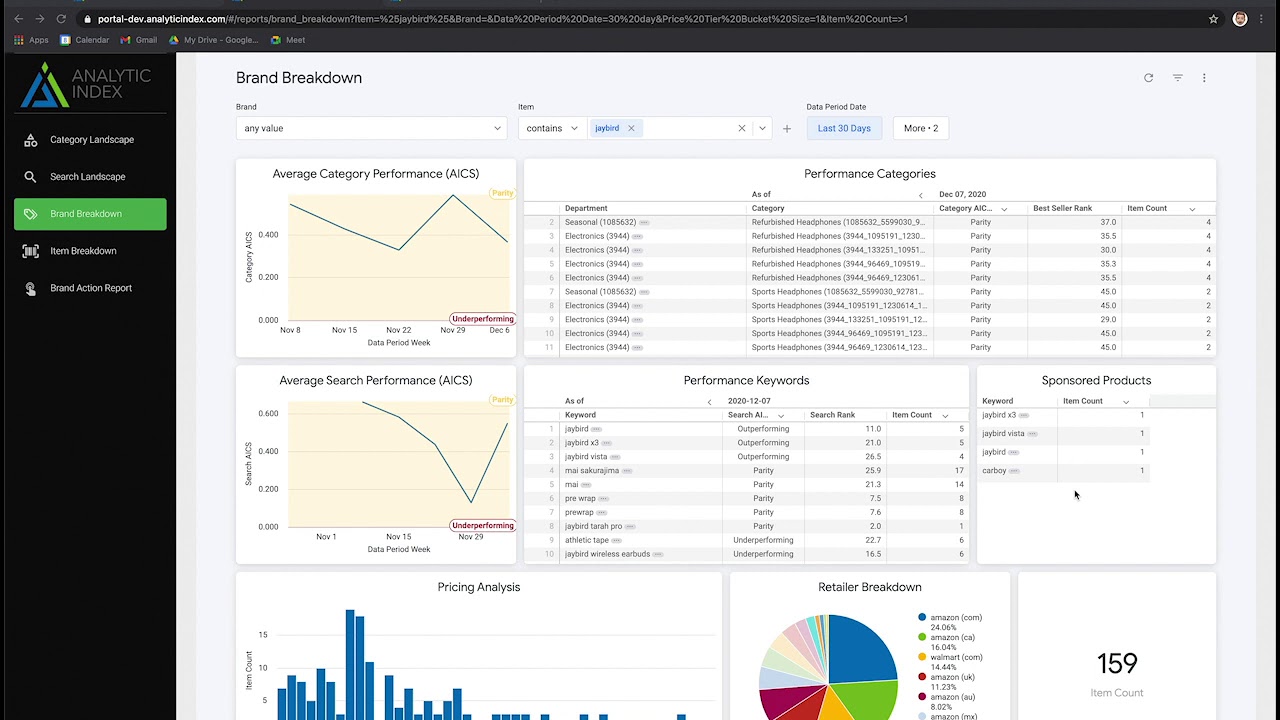Clear the Item filter field
Screen dimensions: 1280x720
tap(741, 128)
